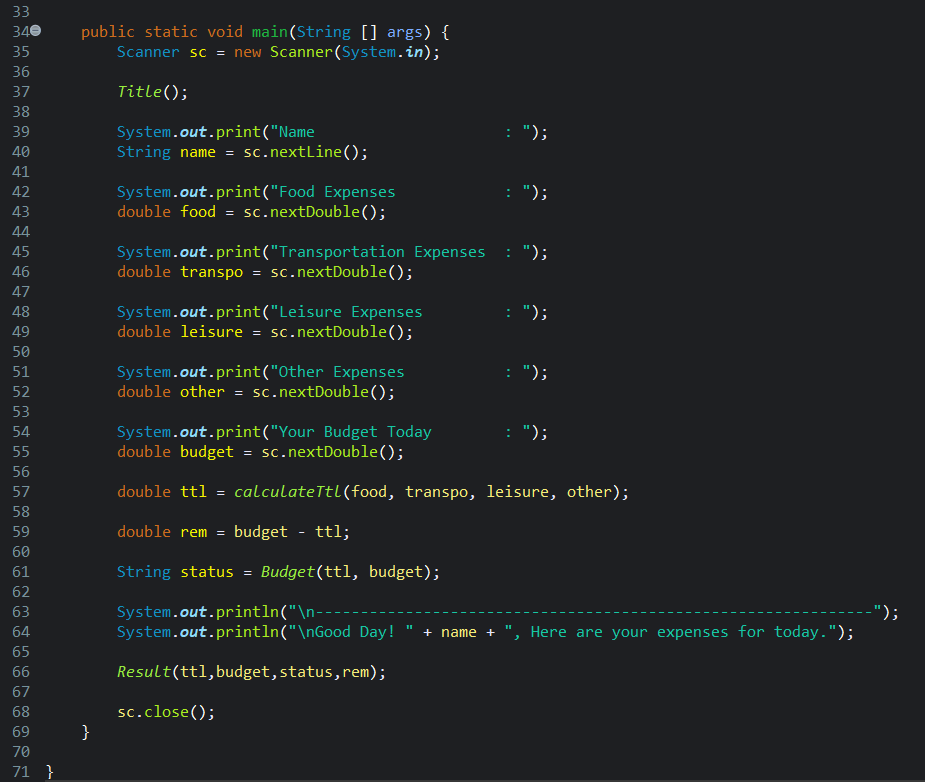925x782 pixels.
Task: Collapse the main method using the fold indicator
Action: (35, 31)
